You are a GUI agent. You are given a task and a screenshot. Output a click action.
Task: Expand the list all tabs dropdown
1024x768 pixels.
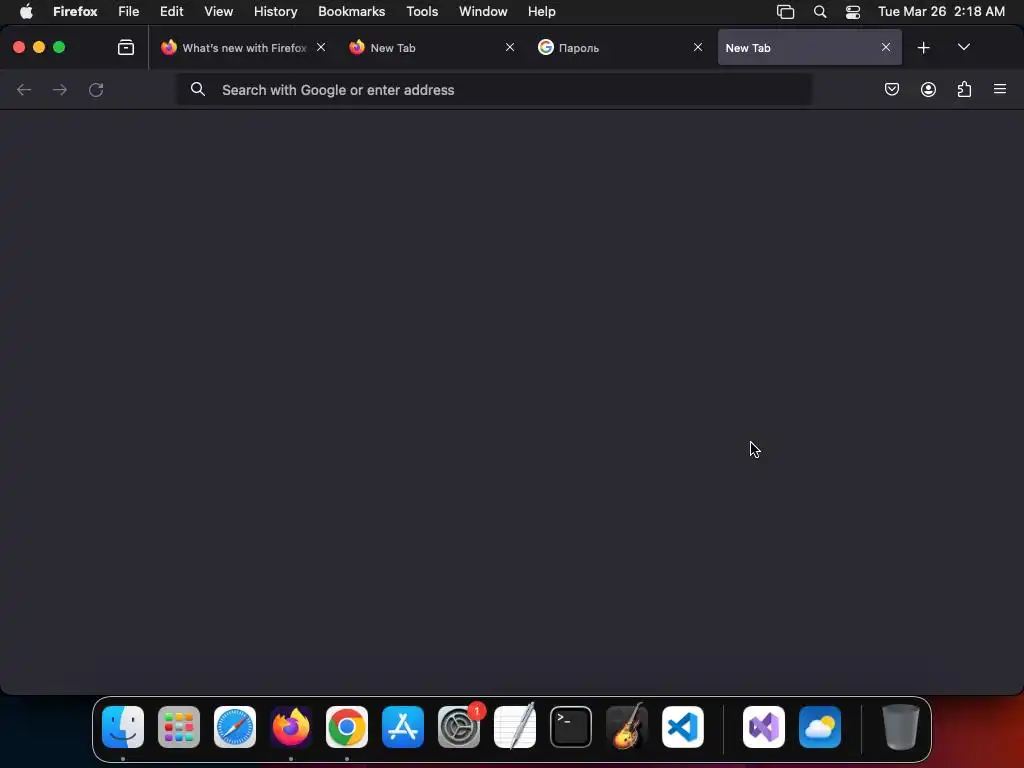963,47
